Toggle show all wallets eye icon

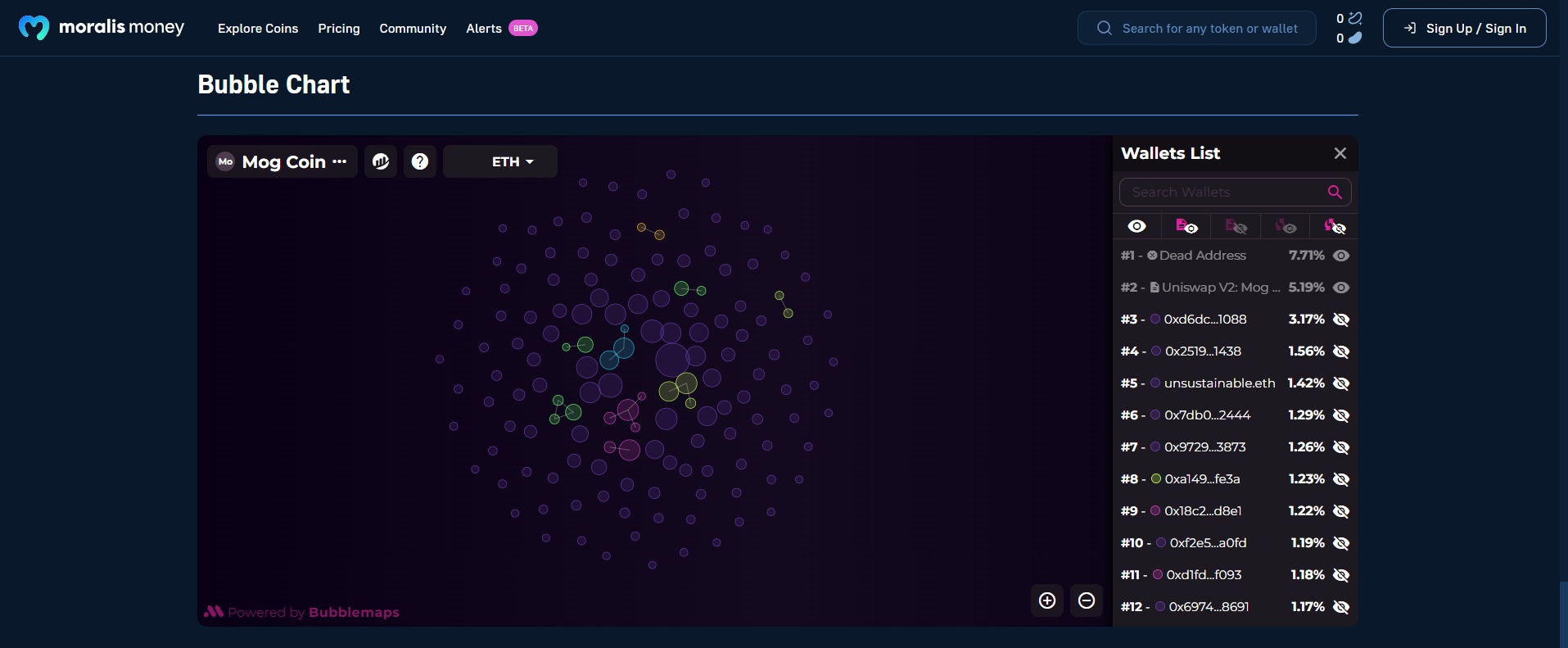pos(1137,226)
